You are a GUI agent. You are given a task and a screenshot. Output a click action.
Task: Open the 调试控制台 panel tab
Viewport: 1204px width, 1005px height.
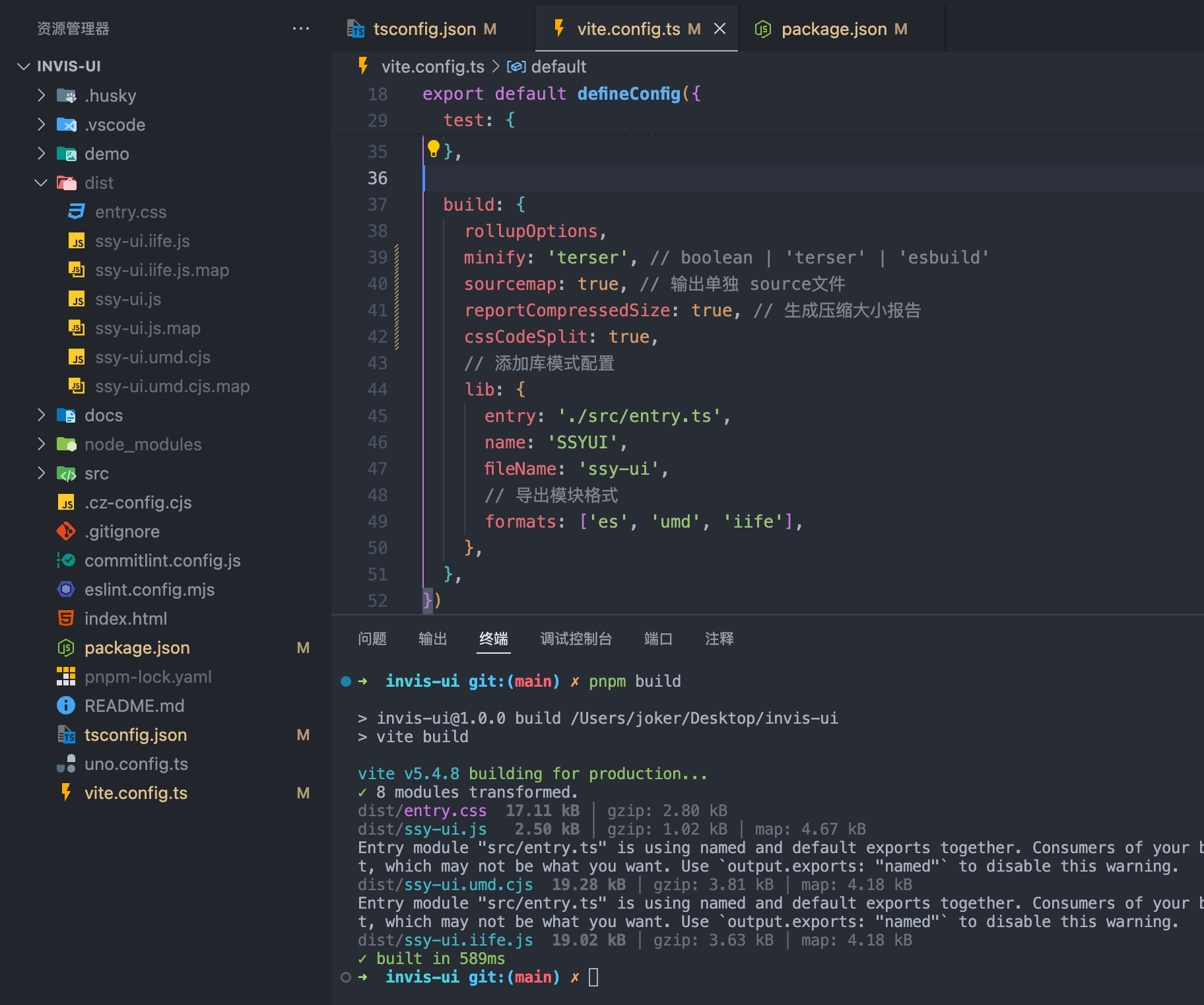click(x=576, y=639)
